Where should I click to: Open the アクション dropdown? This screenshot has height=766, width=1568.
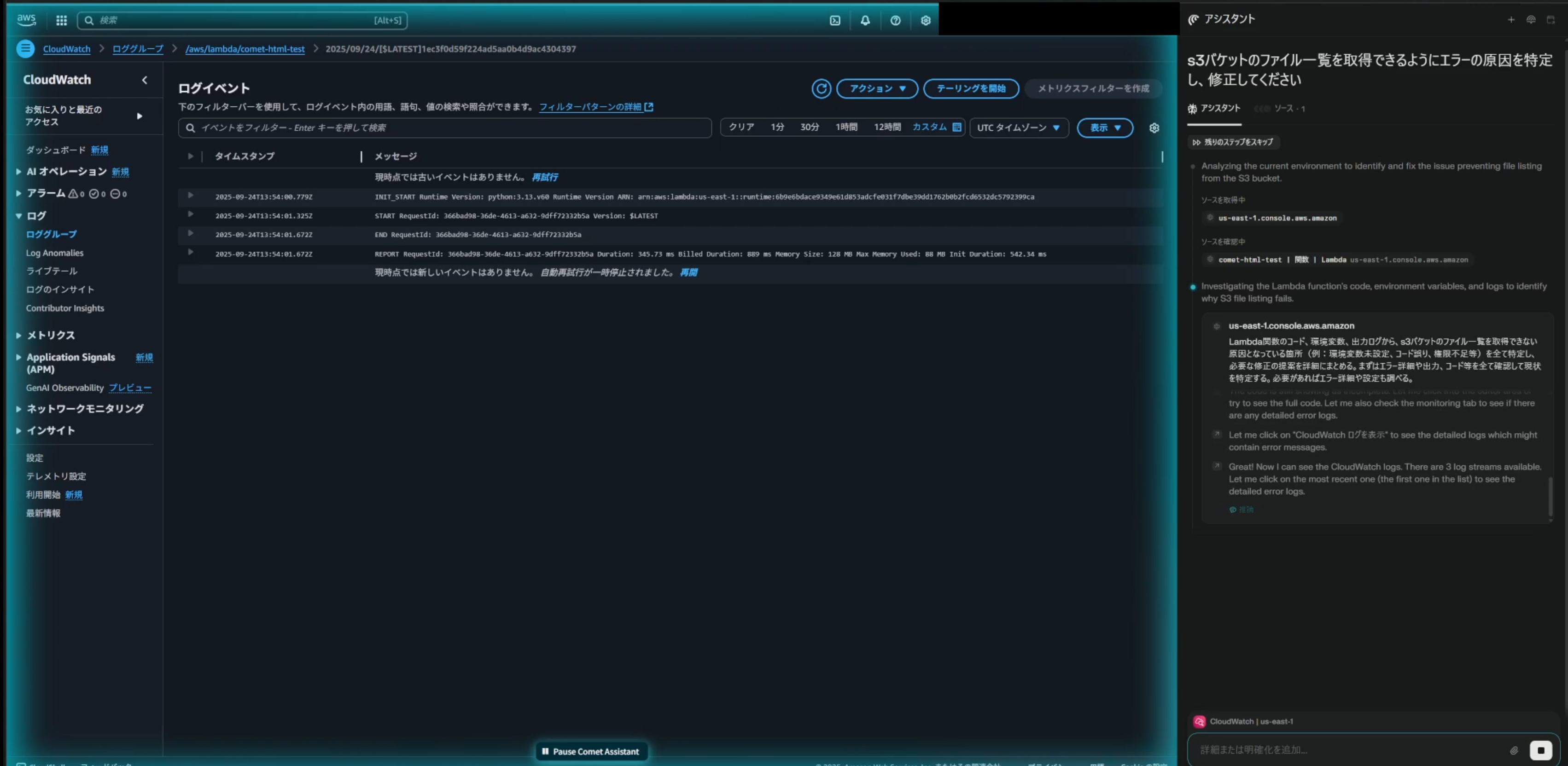click(x=877, y=89)
